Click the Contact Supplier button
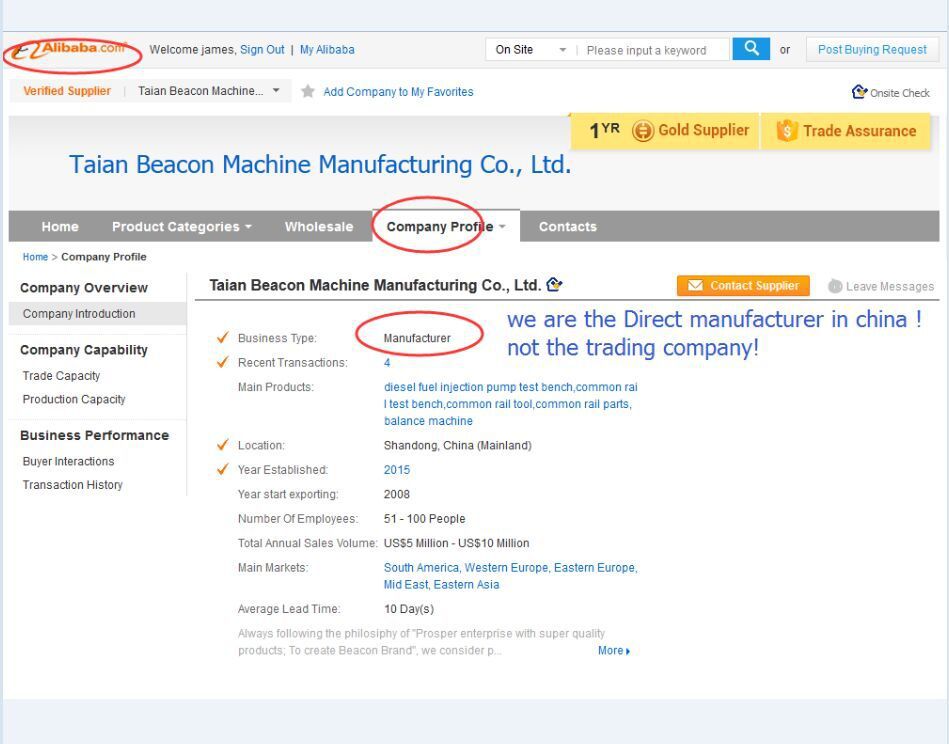This screenshot has height=744, width=949. 743,285
